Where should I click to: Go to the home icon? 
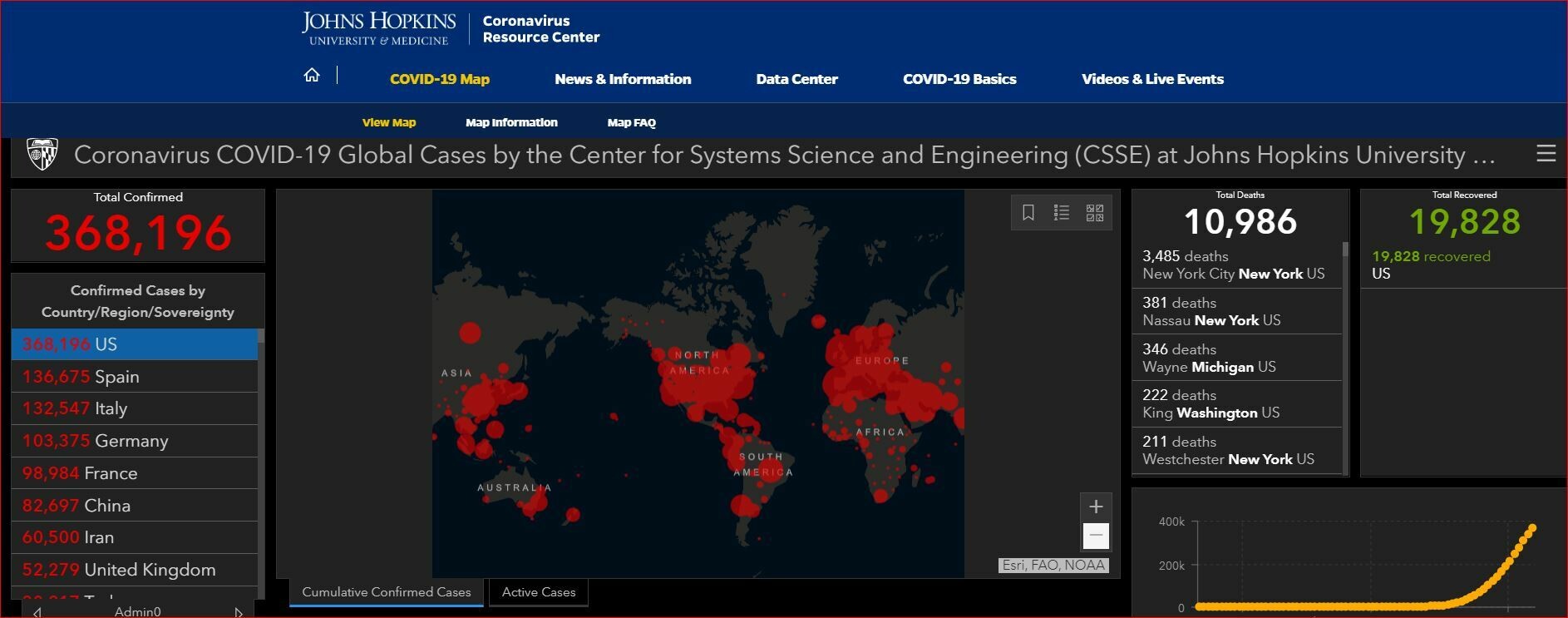(312, 76)
